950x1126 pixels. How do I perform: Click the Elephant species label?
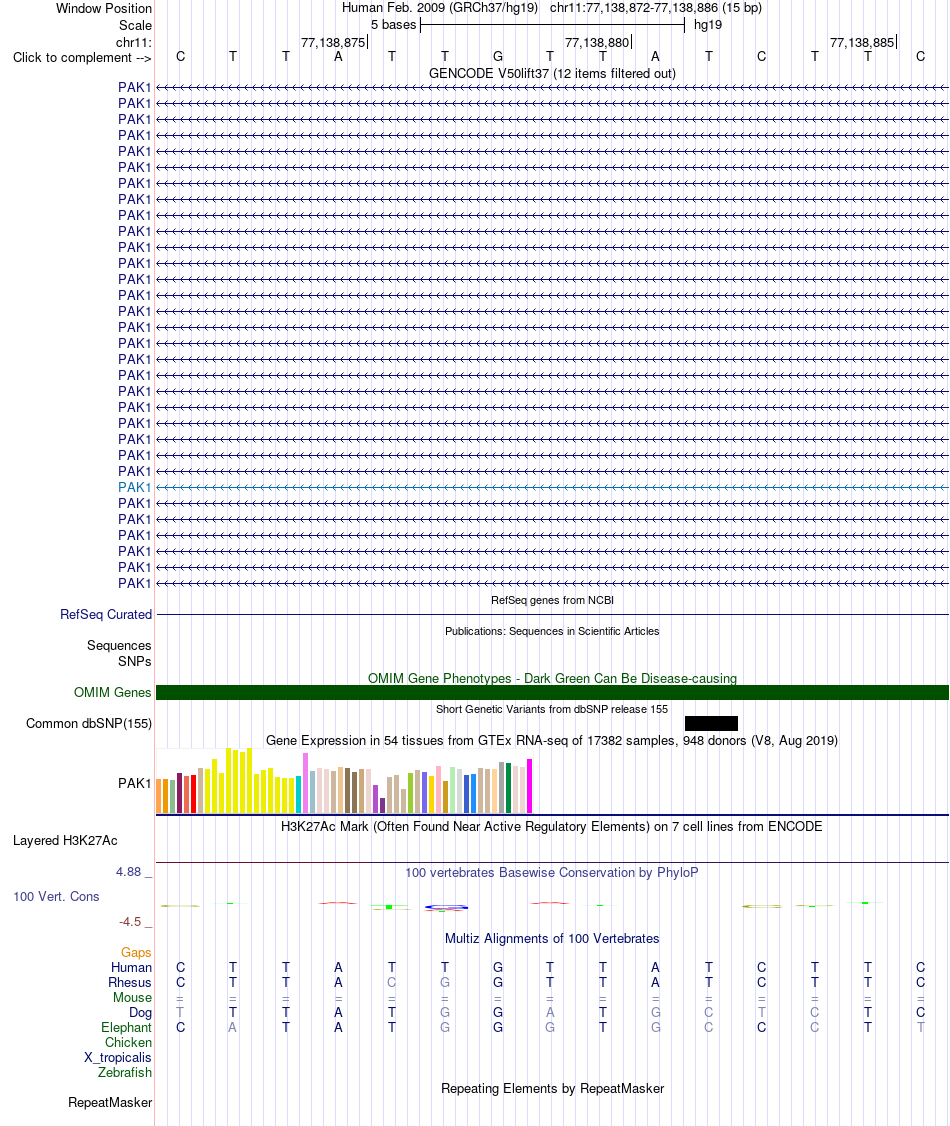tap(126, 1028)
